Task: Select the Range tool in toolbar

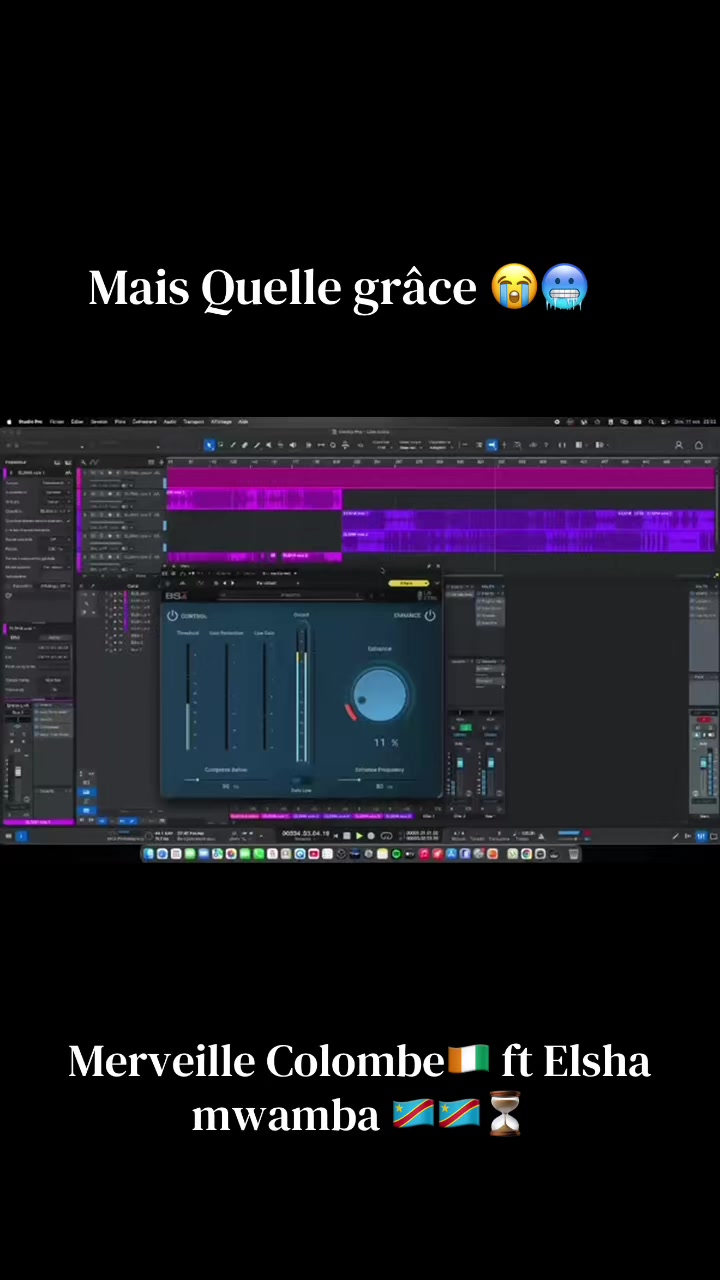Action: (x=221, y=445)
